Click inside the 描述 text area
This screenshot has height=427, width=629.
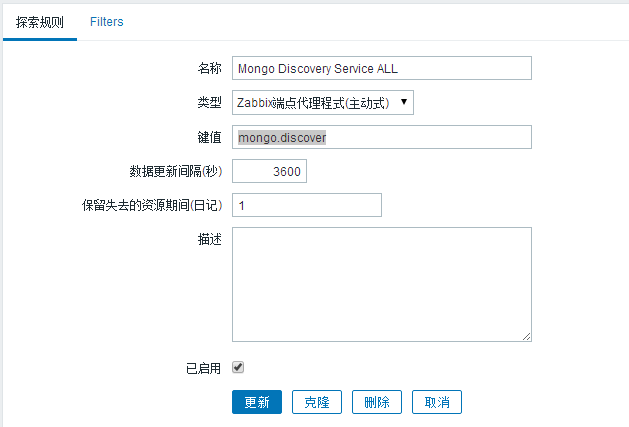[381, 284]
